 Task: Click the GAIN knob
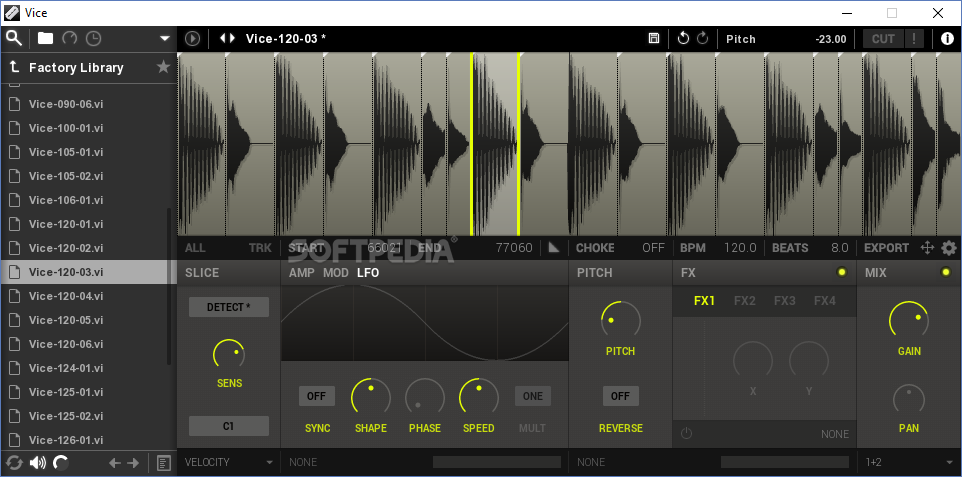coord(909,320)
